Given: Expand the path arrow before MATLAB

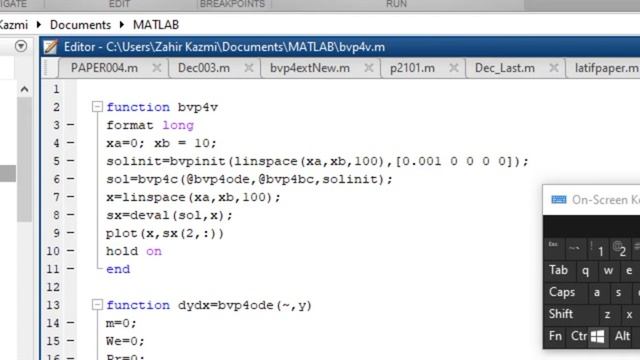Looking at the screenshot, I should coord(122,24).
